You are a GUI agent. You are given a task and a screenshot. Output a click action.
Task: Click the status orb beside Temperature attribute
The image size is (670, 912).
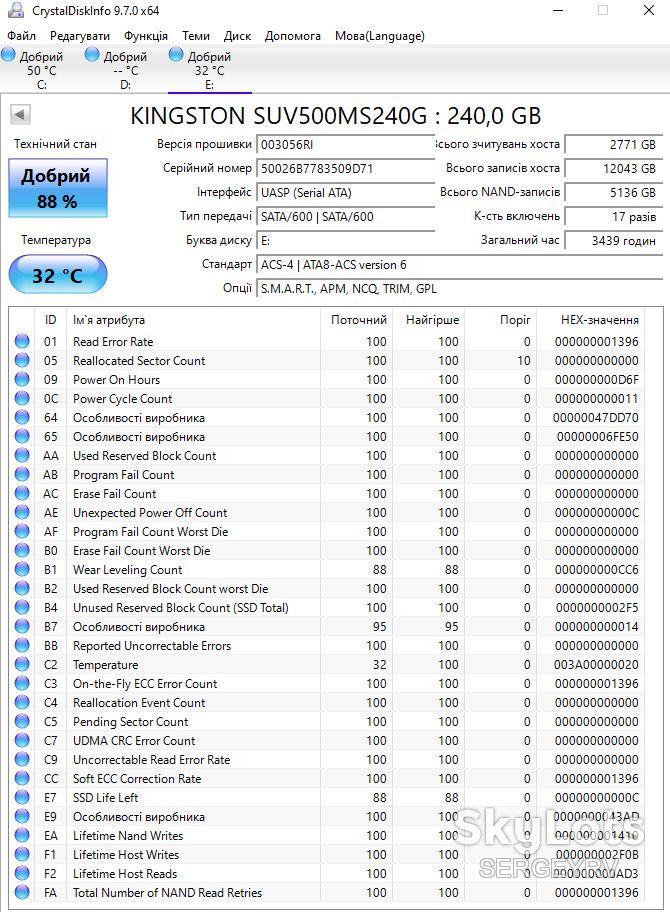pos(22,664)
